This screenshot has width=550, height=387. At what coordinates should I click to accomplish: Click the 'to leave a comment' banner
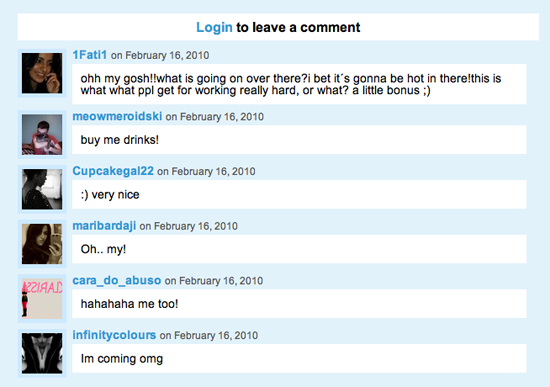click(278, 27)
